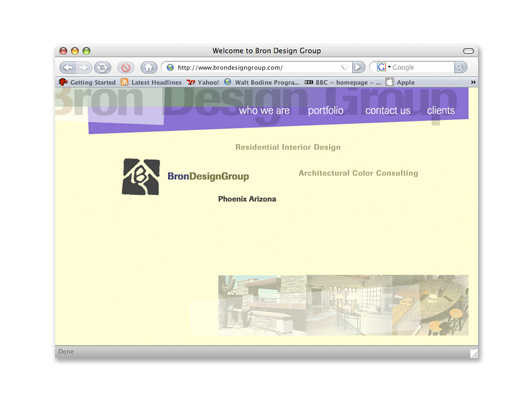The image size is (525, 394).
Task: Open the portfolio page
Action: tap(325, 110)
